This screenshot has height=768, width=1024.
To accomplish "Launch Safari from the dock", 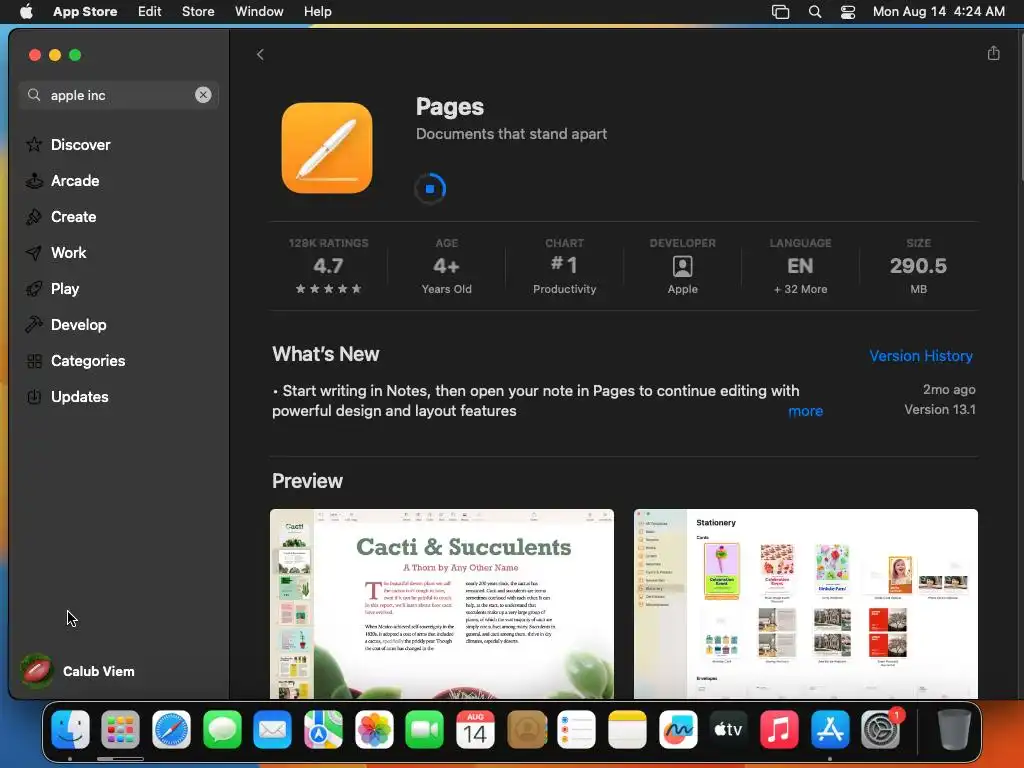I will [171, 729].
